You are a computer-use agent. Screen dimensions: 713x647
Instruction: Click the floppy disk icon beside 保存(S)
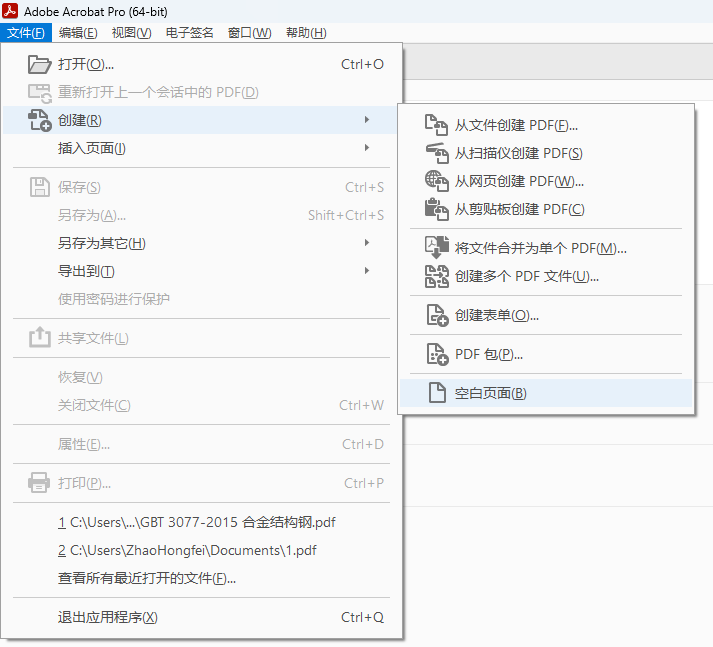coord(40,187)
